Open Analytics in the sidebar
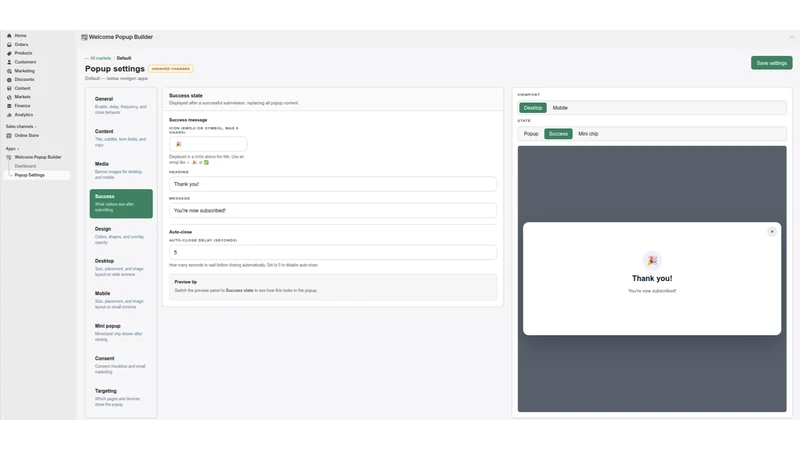The image size is (800, 450). [23, 115]
